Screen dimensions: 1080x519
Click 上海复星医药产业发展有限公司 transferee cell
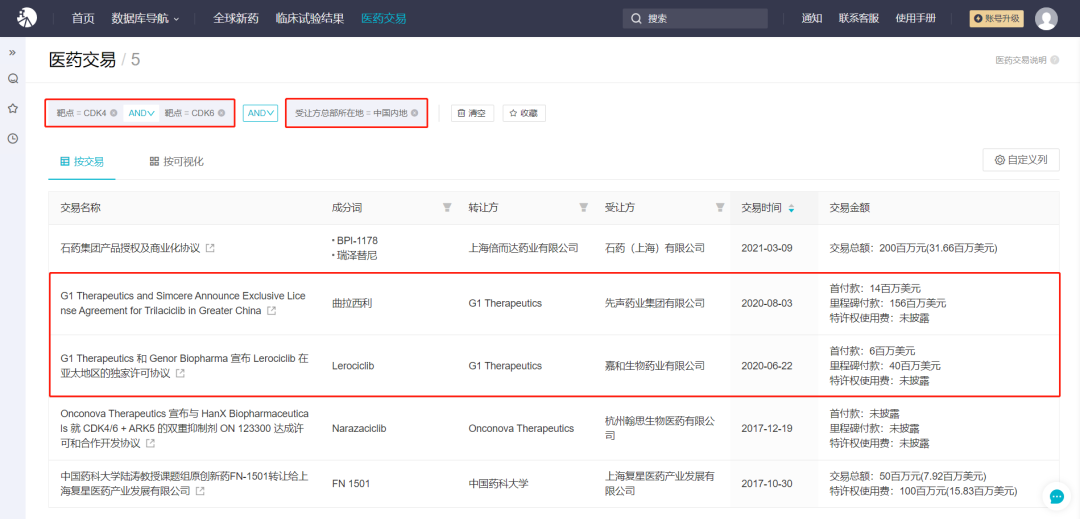659,484
